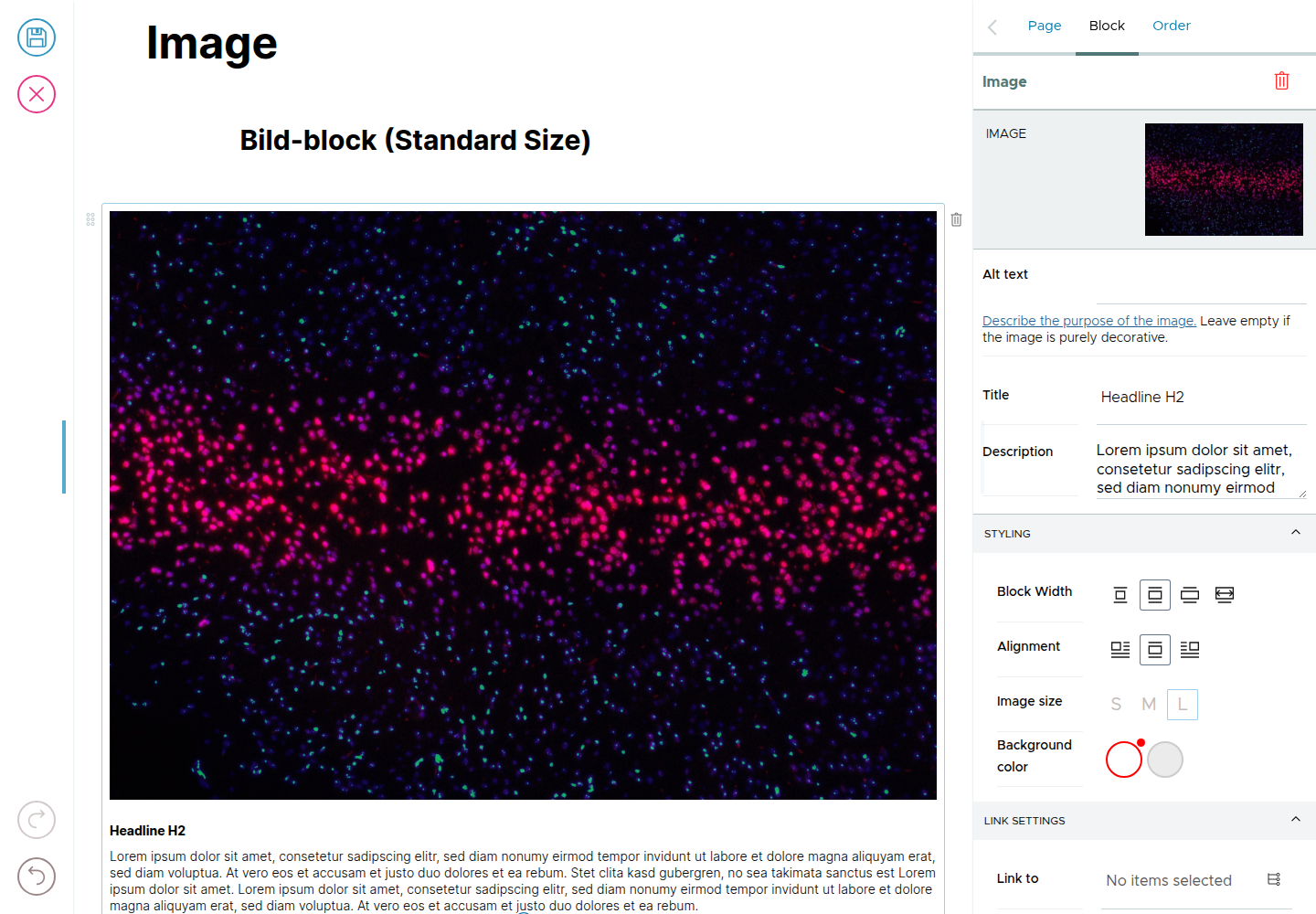Choose image size M
The image size is (1316, 914).
pos(1149,705)
